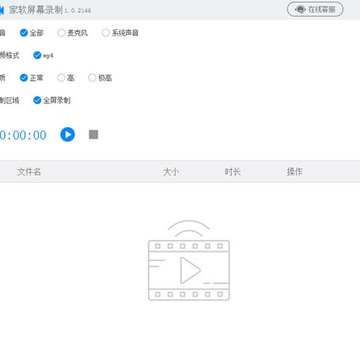Click the 时长 duration column header

[x=232, y=172]
